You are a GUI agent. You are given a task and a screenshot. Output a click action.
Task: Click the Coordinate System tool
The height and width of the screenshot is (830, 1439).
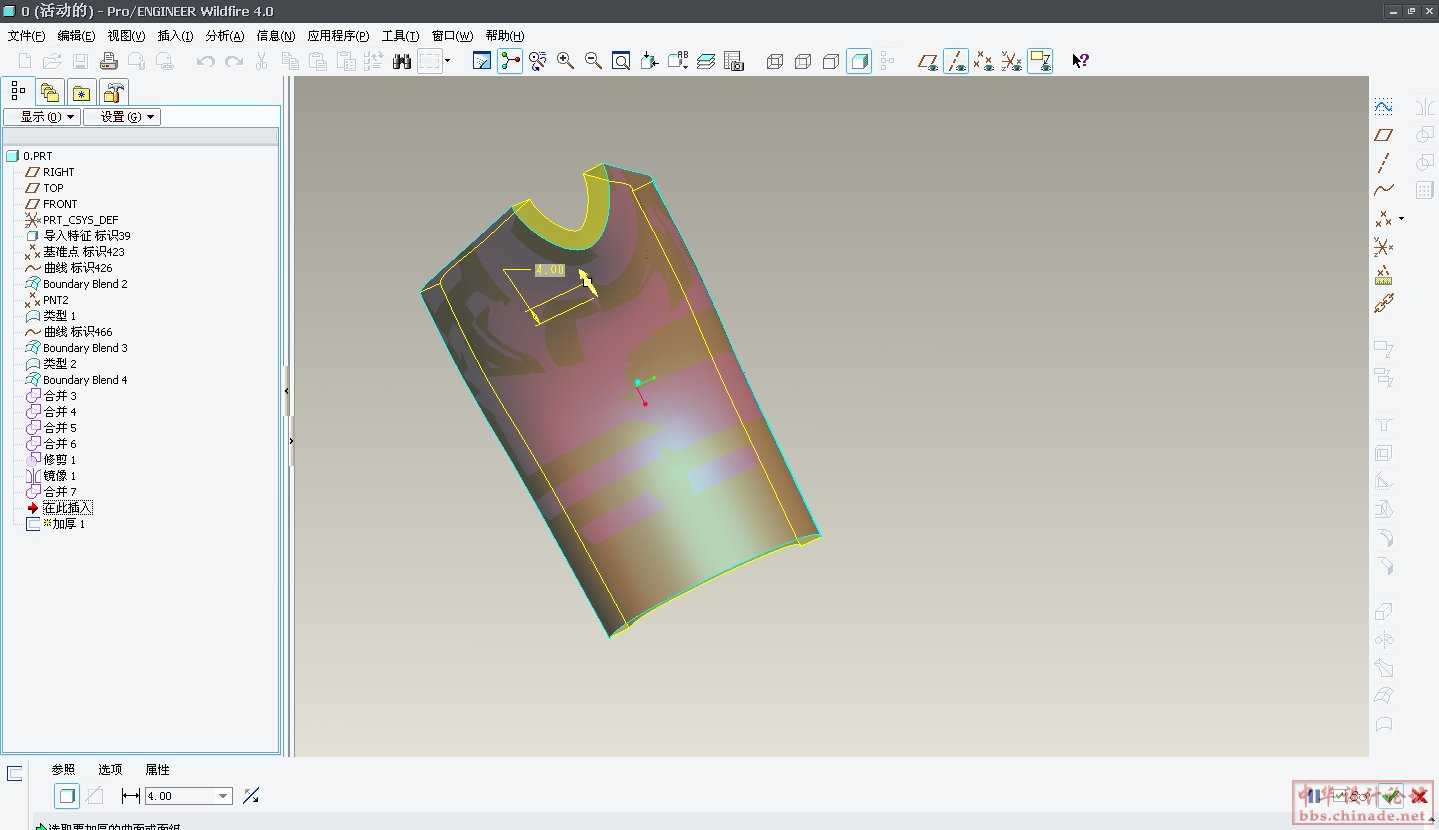click(x=1384, y=246)
